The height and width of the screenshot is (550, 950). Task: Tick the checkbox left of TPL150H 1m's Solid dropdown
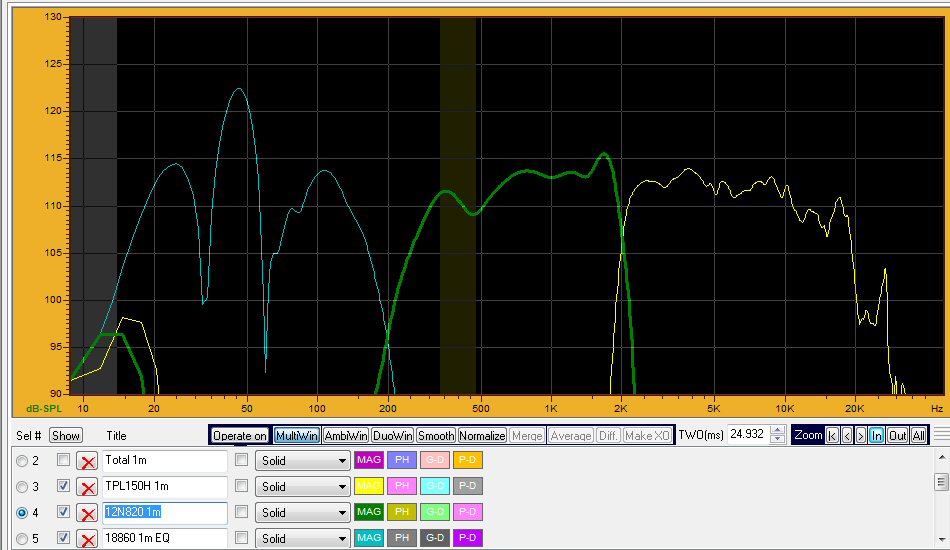pyautogui.click(x=241, y=486)
